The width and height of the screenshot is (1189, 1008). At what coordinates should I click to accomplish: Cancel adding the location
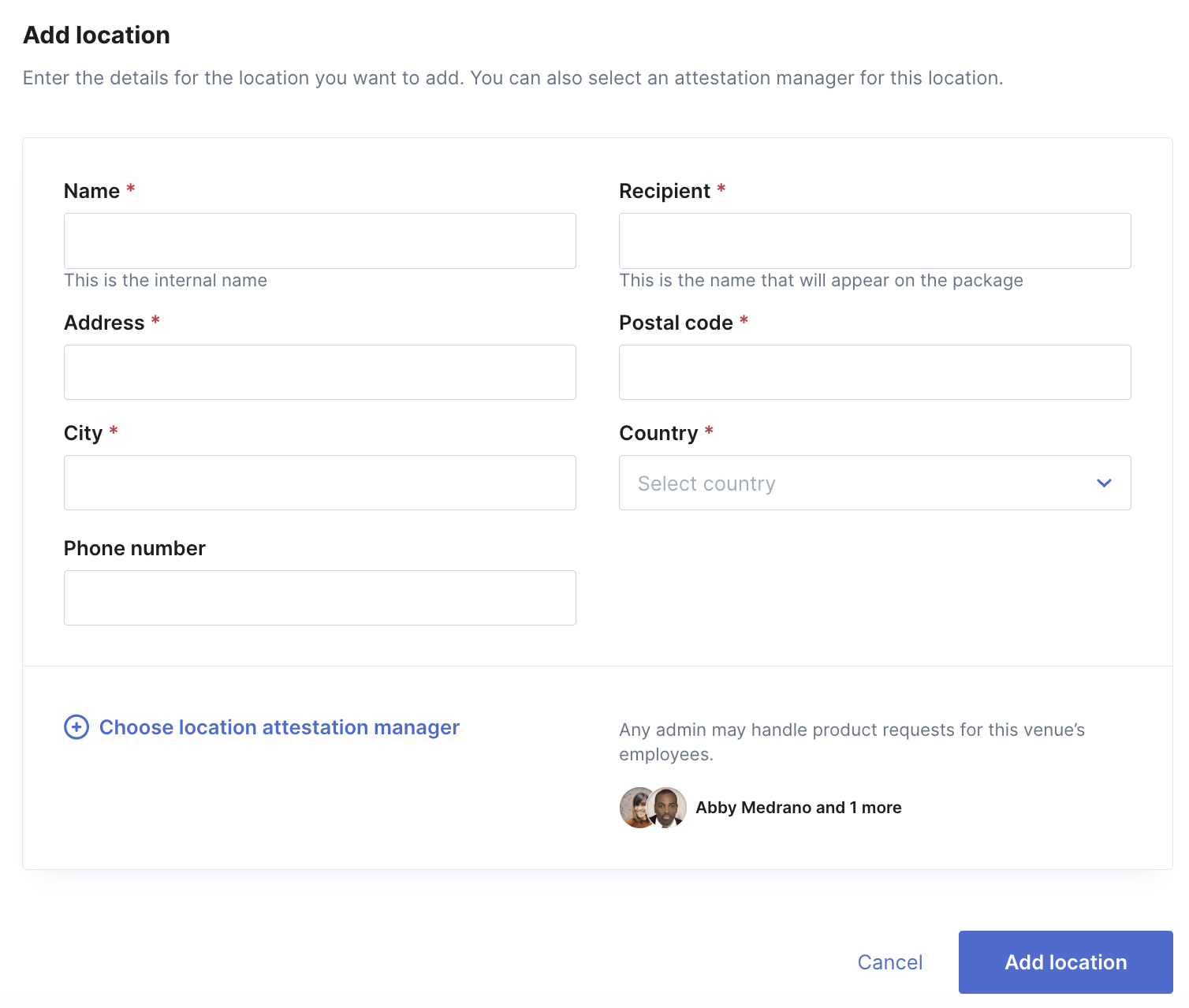tap(890, 962)
